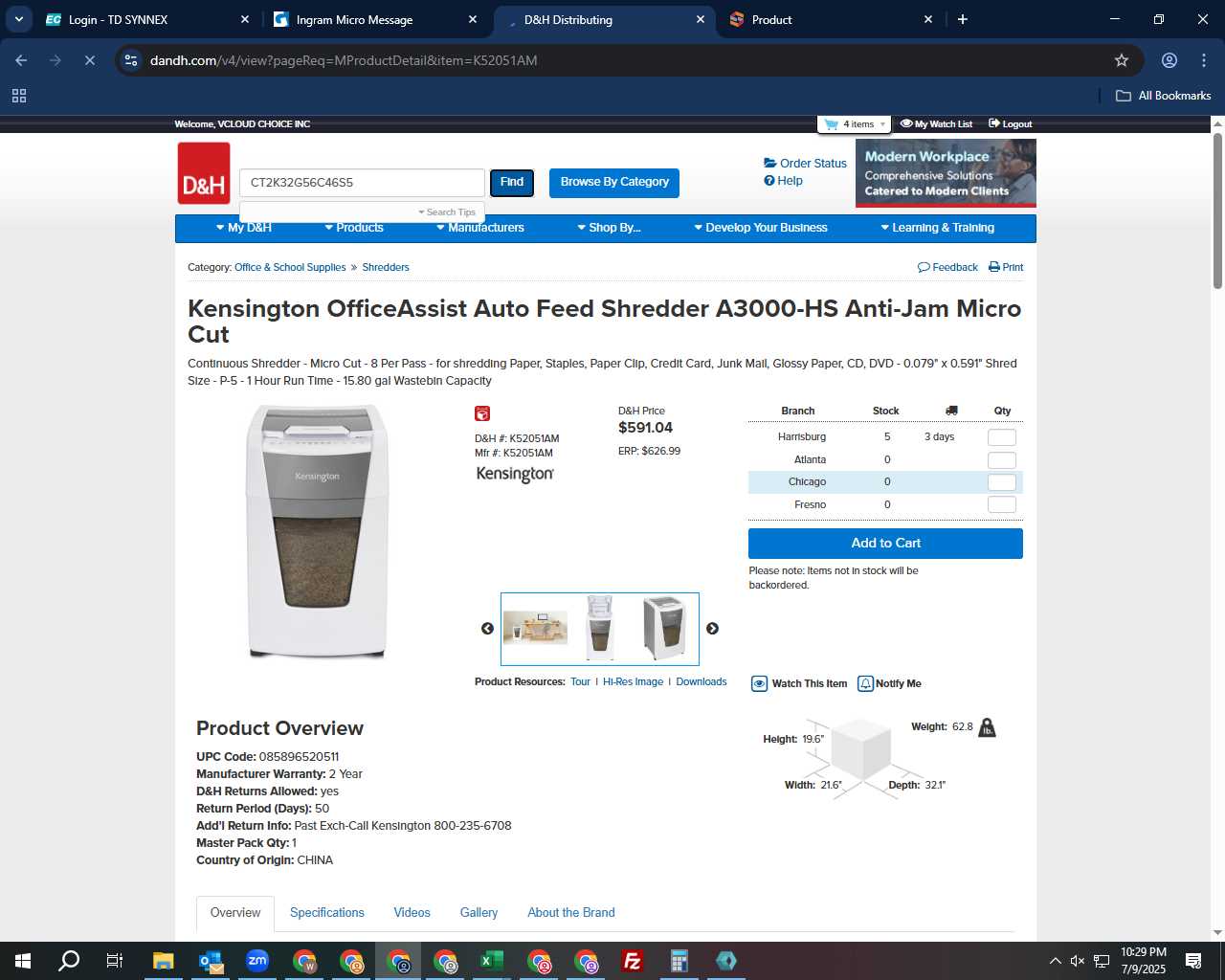Select the Videos tab
The width and height of the screenshot is (1225, 980).
412,913
